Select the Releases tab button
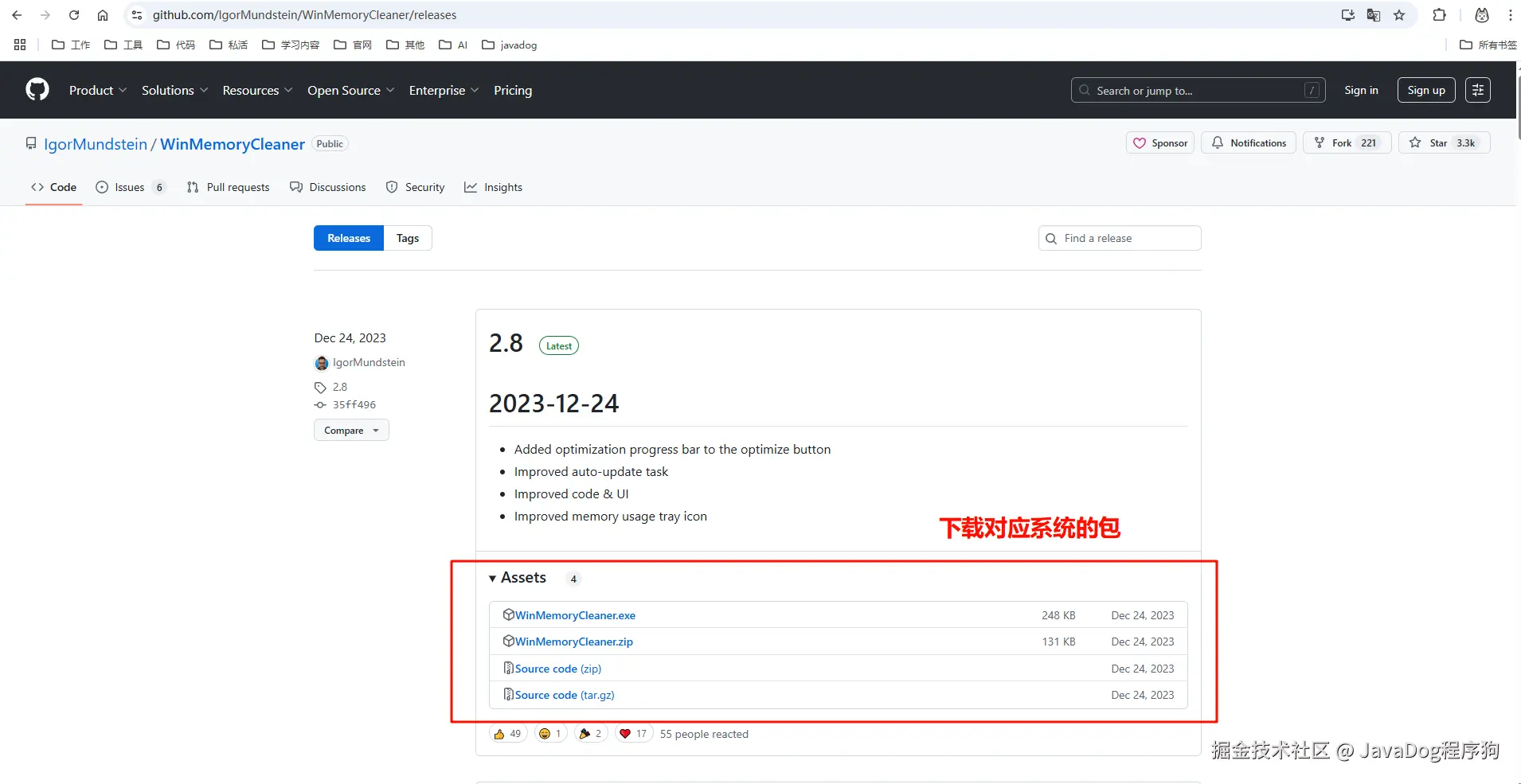Screen dimensions: 1521x784 click(x=349, y=238)
